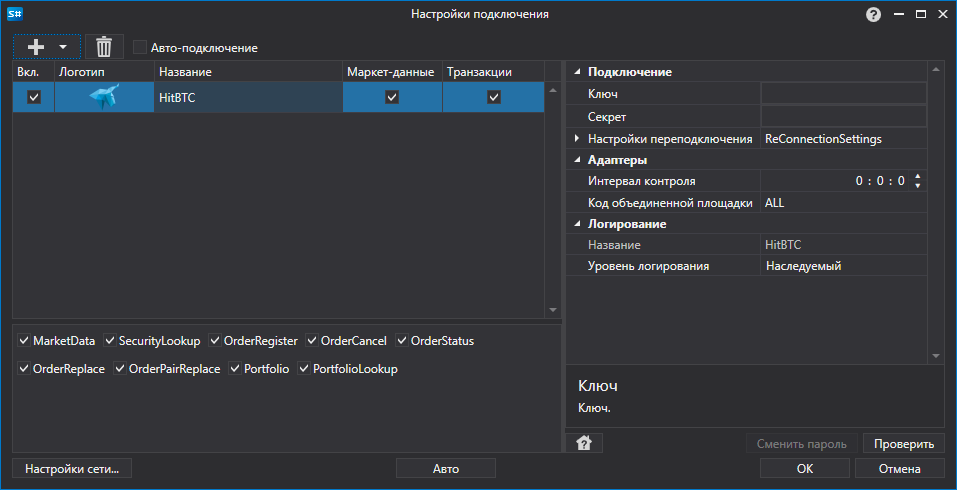Image resolution: width=957 pixels, height=490 pixels.
Task: Collapse the Подключение section
Action: coord(577,73)
